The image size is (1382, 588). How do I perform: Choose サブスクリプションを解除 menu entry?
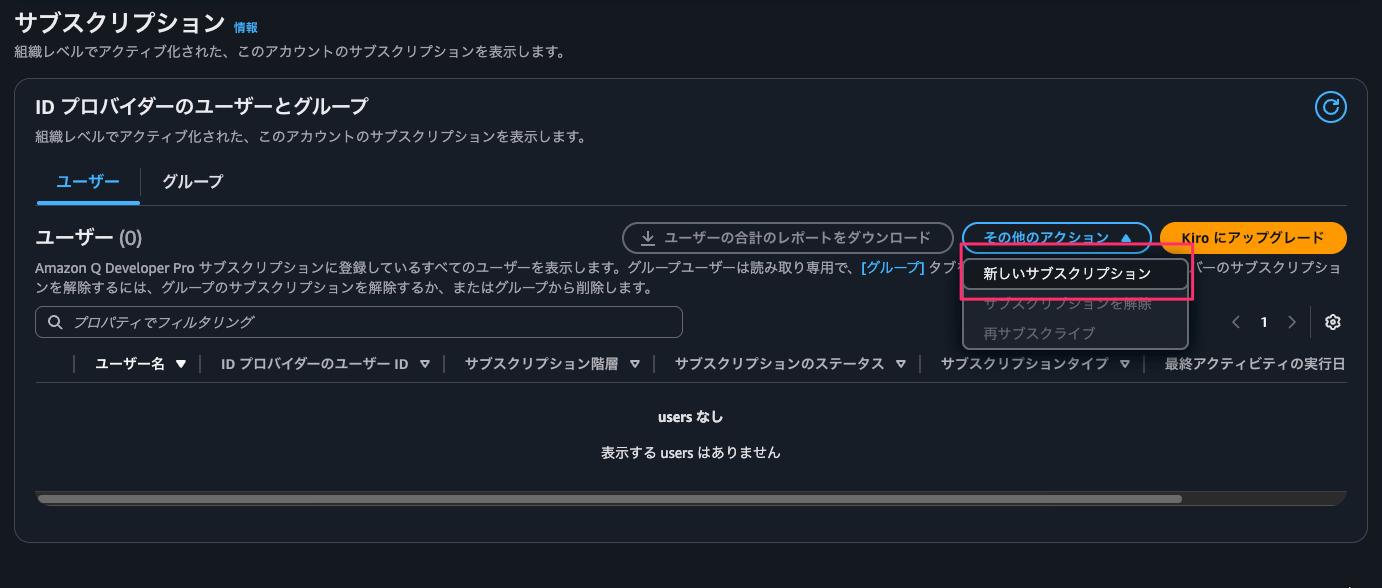click(1067, 303)
